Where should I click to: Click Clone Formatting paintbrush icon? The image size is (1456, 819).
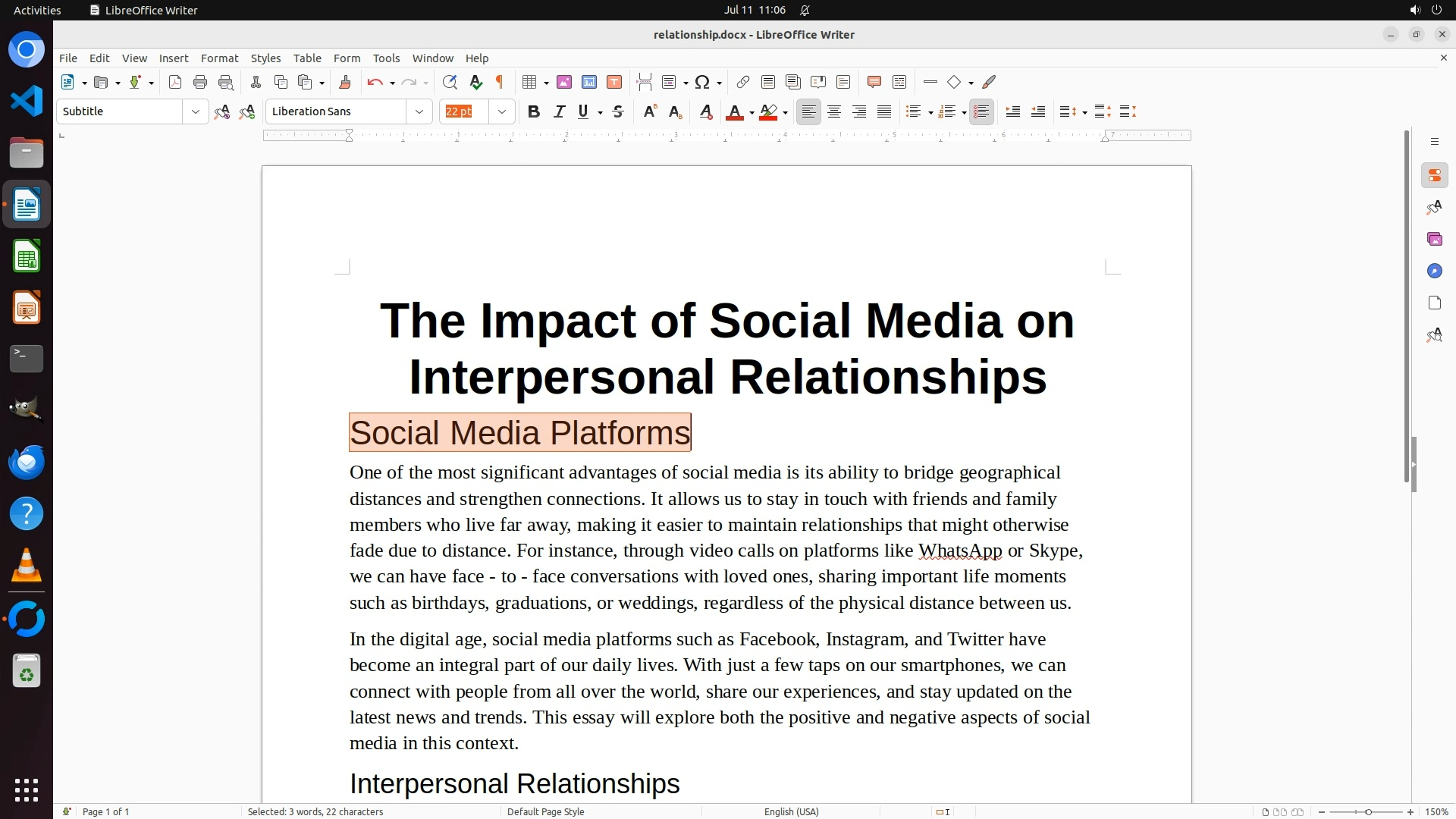[x=345, y=83]
